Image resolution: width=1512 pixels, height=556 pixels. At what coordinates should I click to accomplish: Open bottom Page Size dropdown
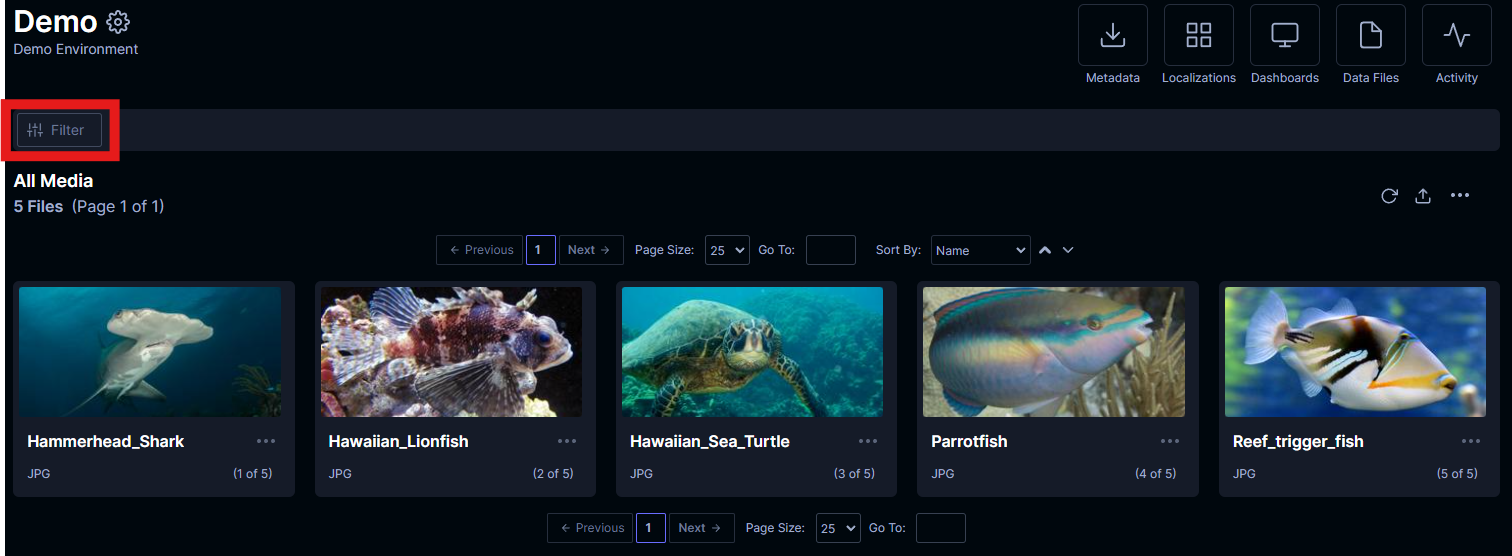tap(838, 528)
